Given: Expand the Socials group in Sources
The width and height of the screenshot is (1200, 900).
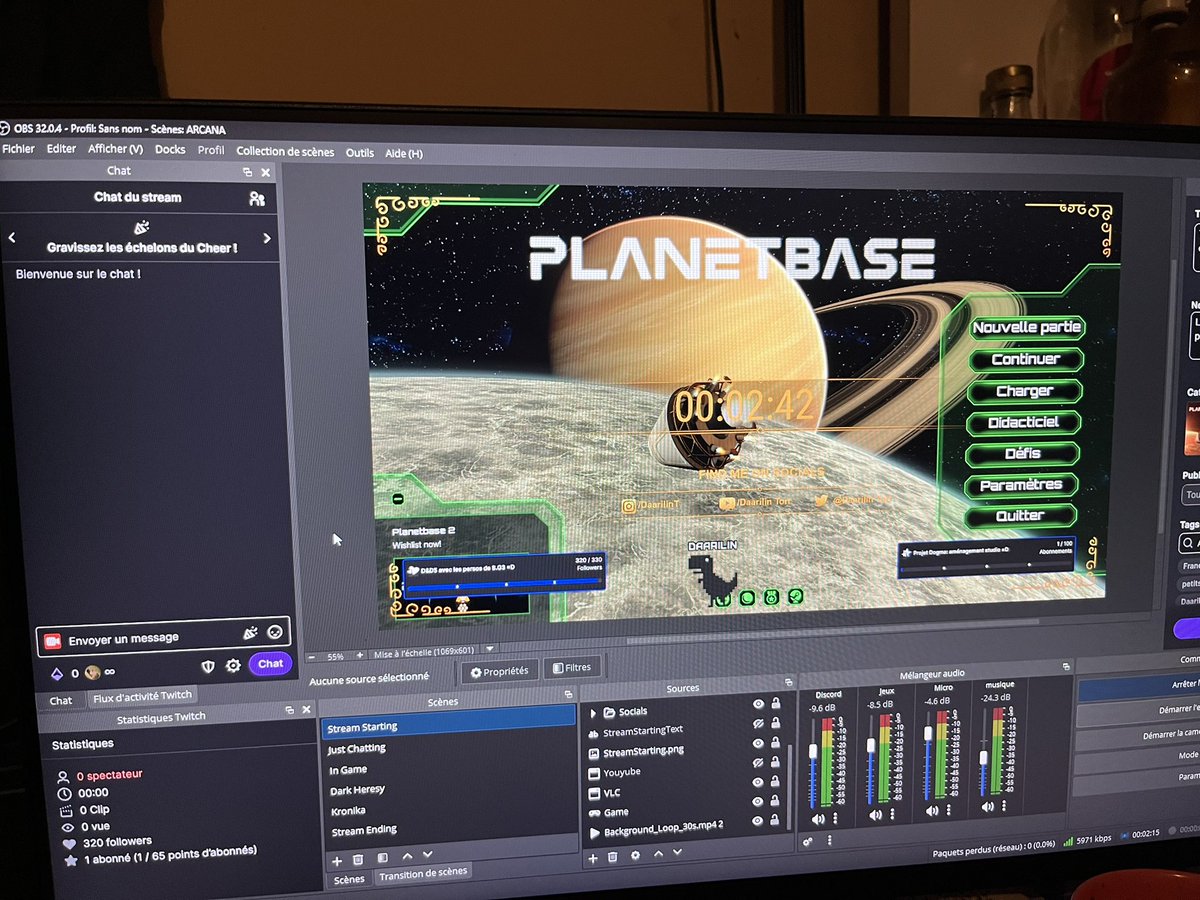Looking at the screenshot, I should pos(593,713).
